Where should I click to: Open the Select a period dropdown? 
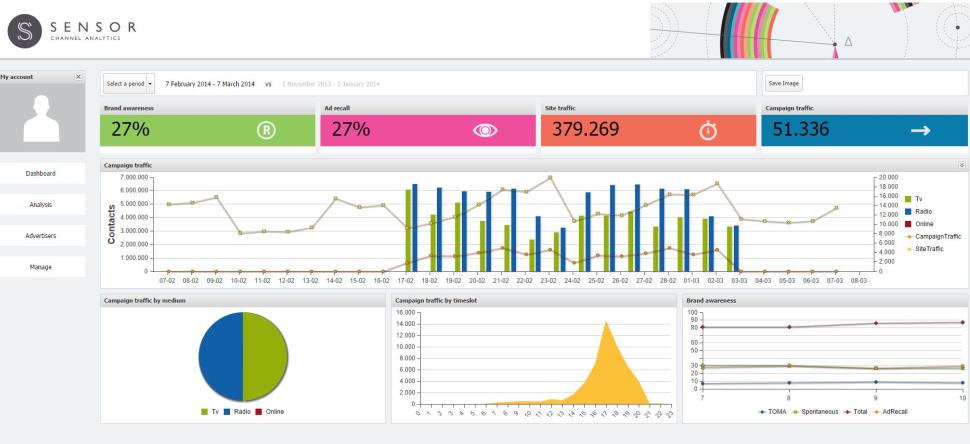(x=123, y=83)
